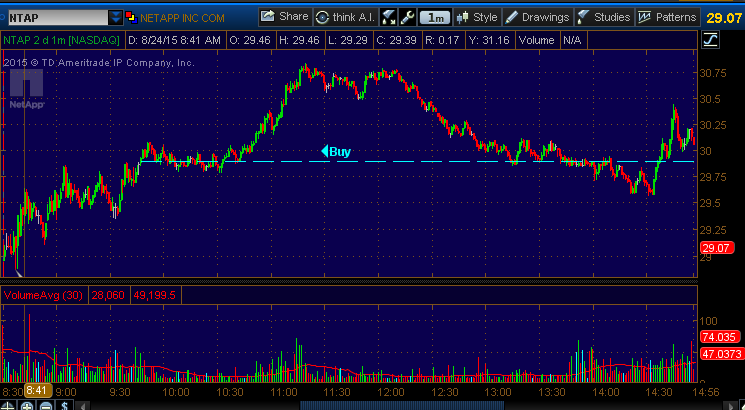Viewport: 745px width, 410px height.
Task: Open the Studies menu
Action: pos(604,17)
